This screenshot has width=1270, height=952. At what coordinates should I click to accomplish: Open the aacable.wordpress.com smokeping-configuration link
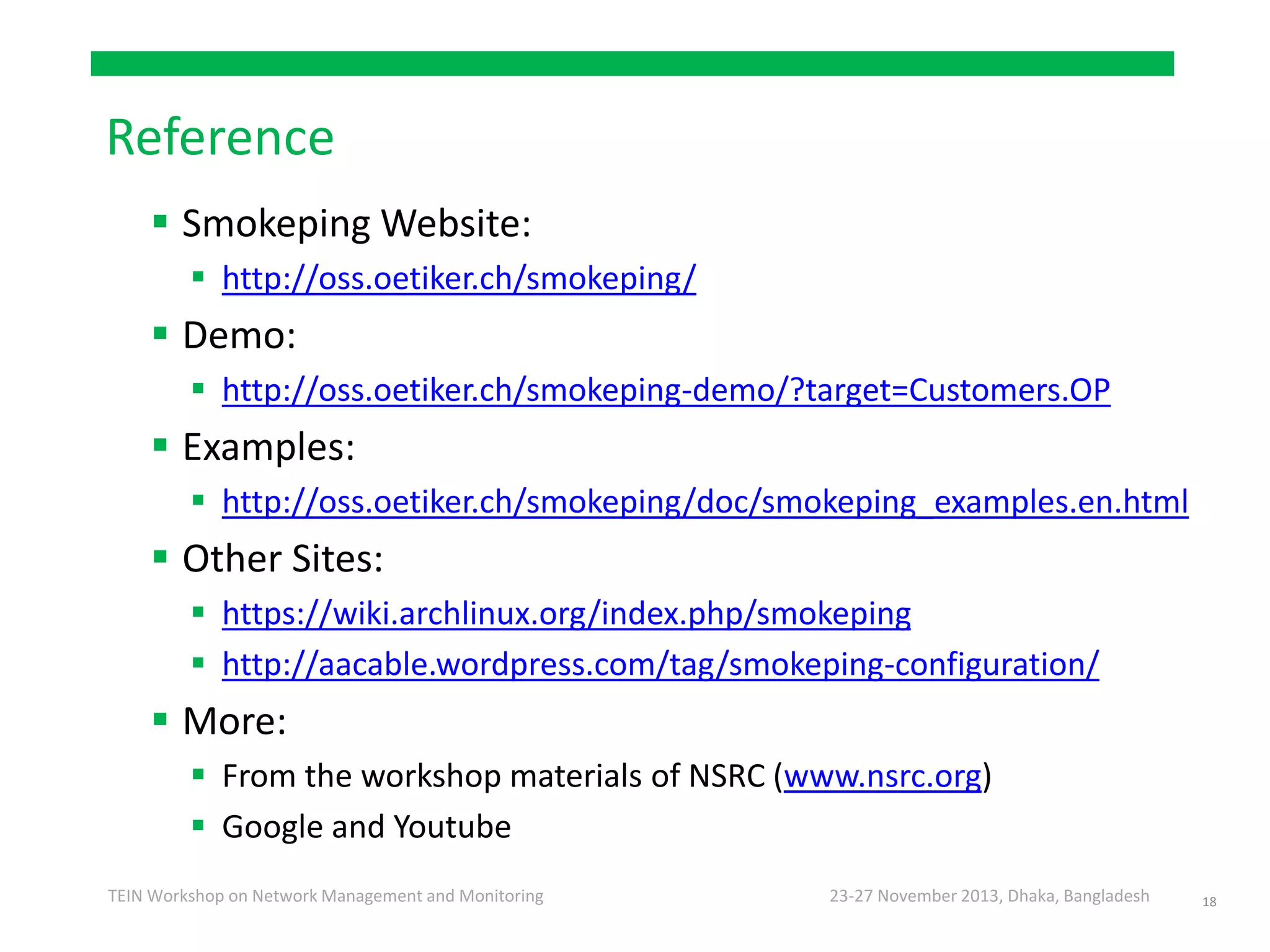[x=660, y=664]
